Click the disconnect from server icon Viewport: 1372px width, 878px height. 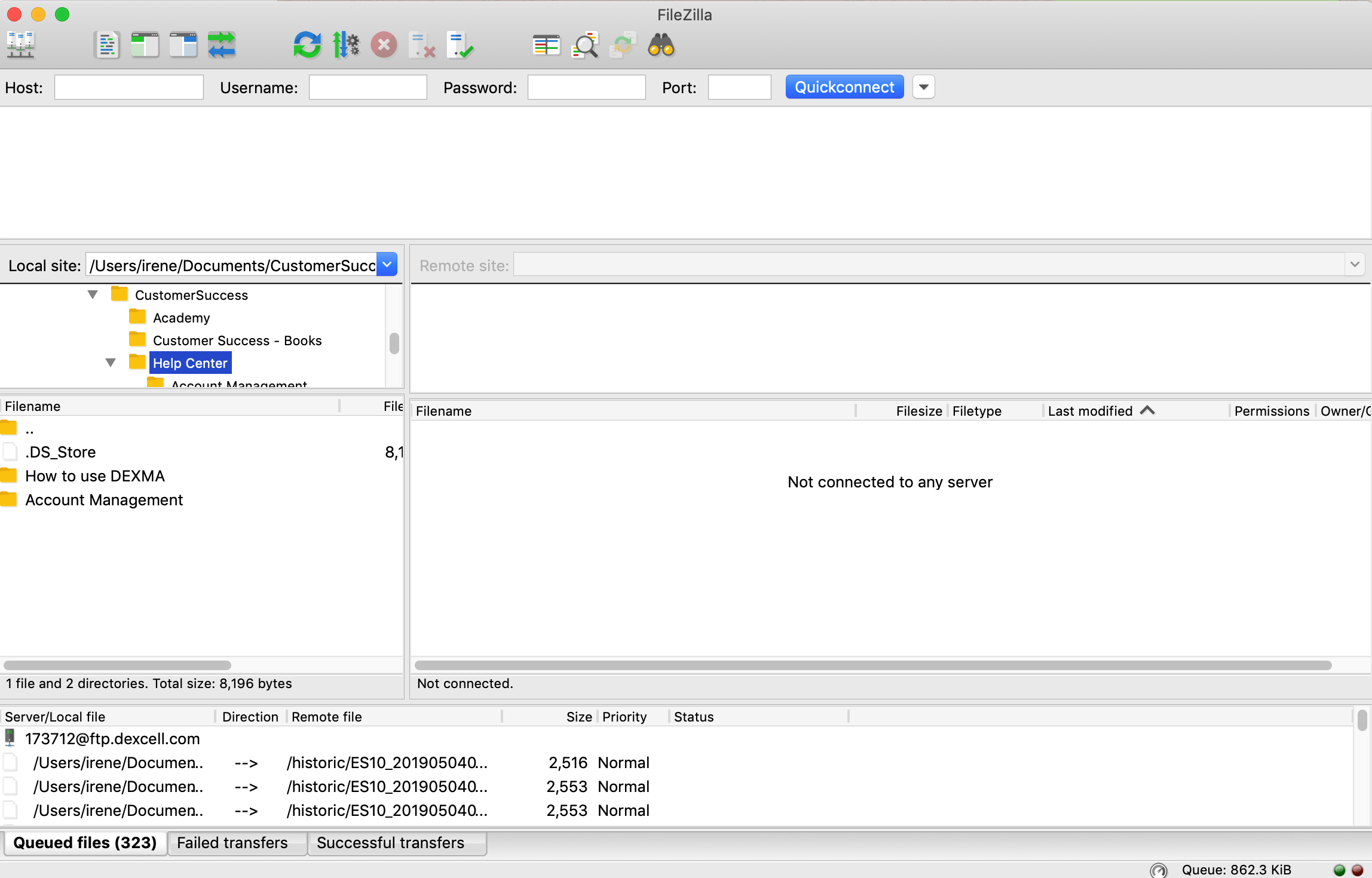coord(422,45)
